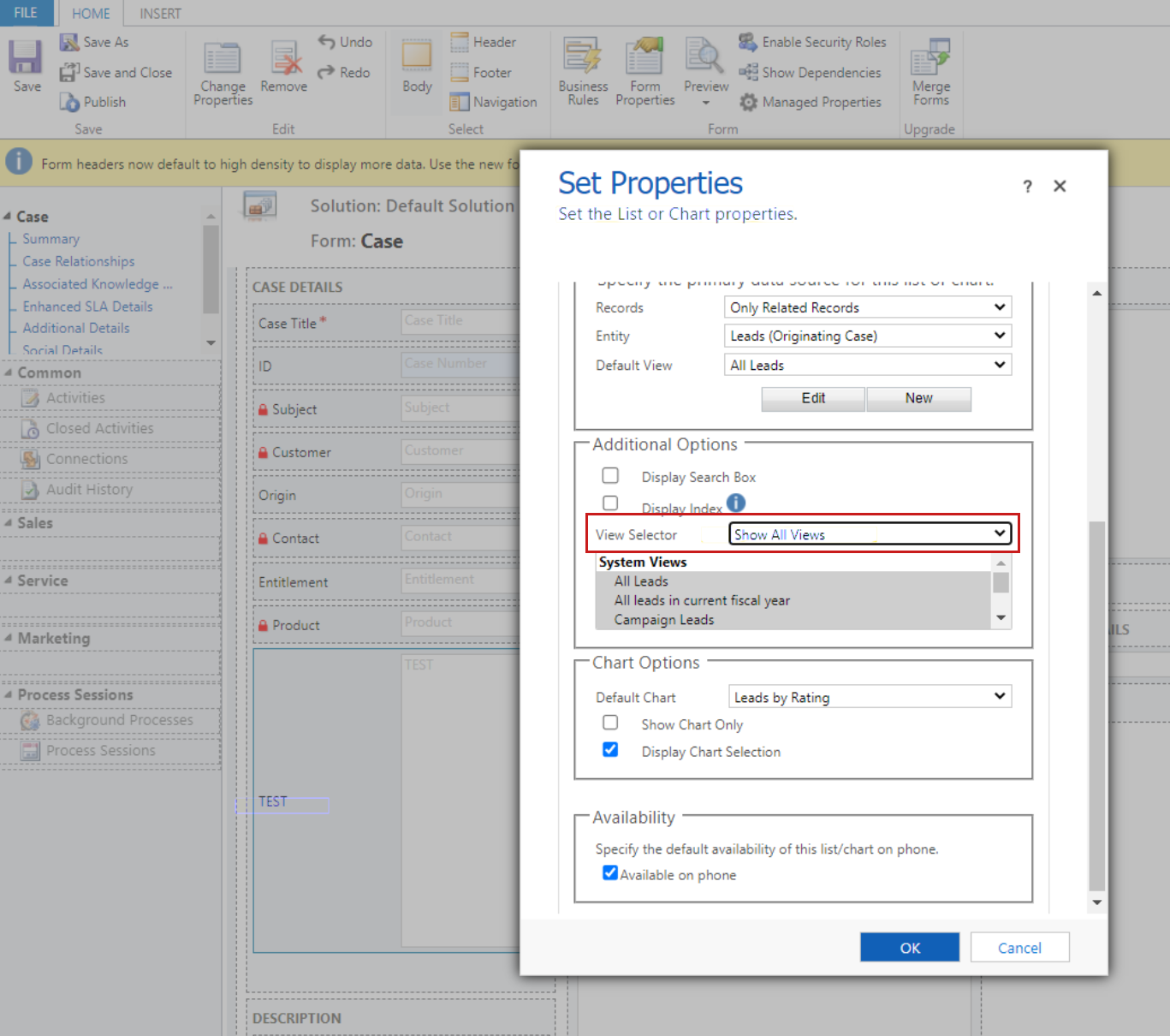Open Form Properties in ribbon
Screen dimensions: 1170x1036
(x=644, y=58)
